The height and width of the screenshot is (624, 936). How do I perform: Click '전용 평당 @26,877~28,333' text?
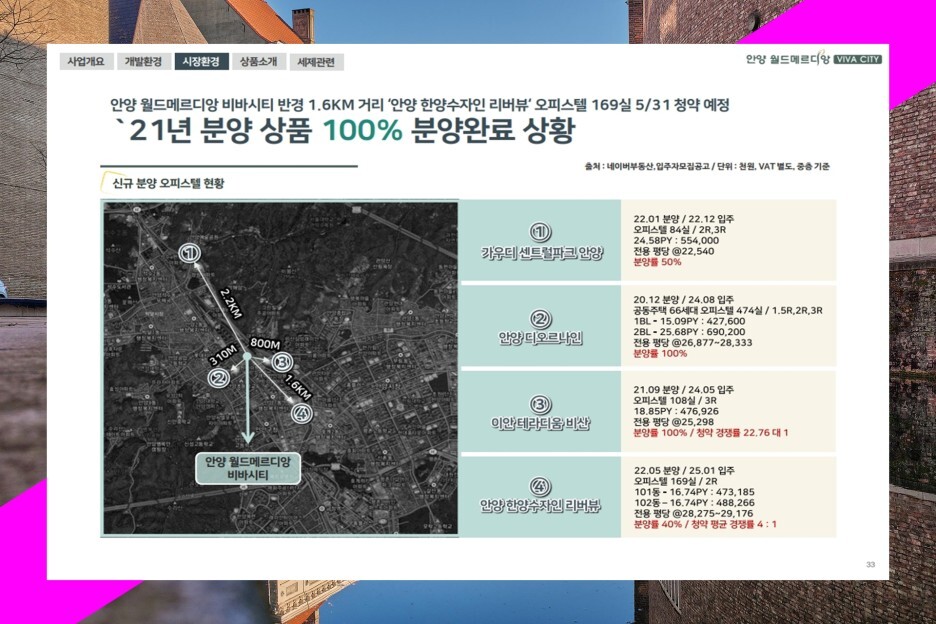[x=693, y=343]
